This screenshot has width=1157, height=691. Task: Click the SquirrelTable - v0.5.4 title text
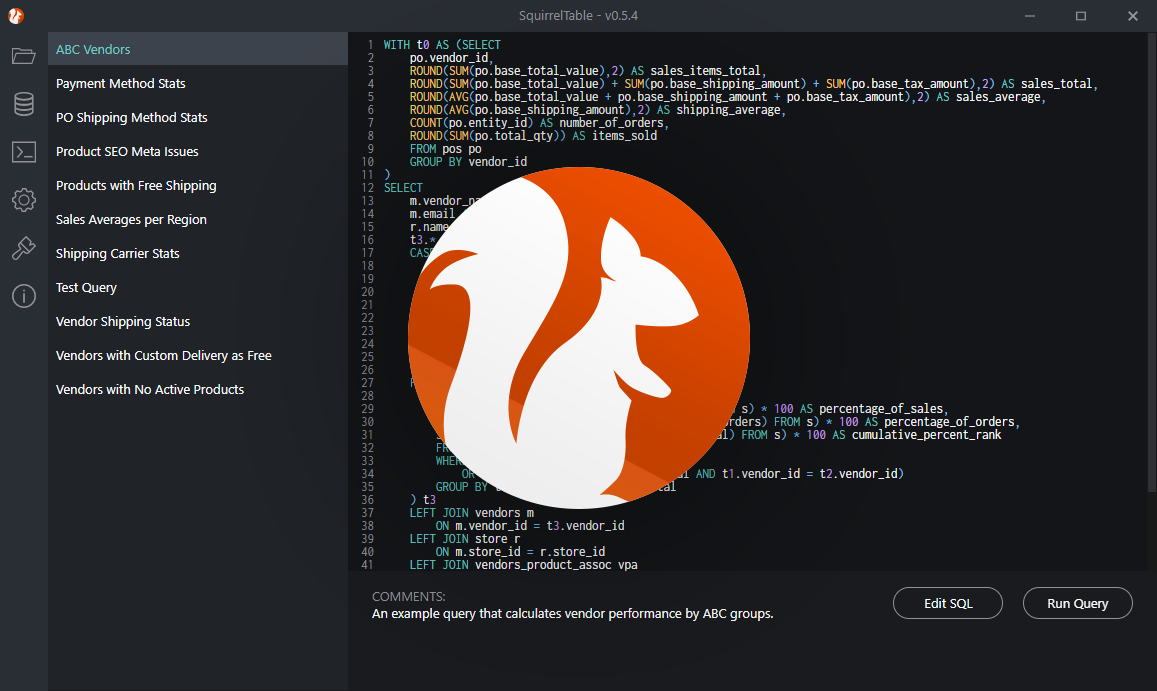click(x=578, y=16)
